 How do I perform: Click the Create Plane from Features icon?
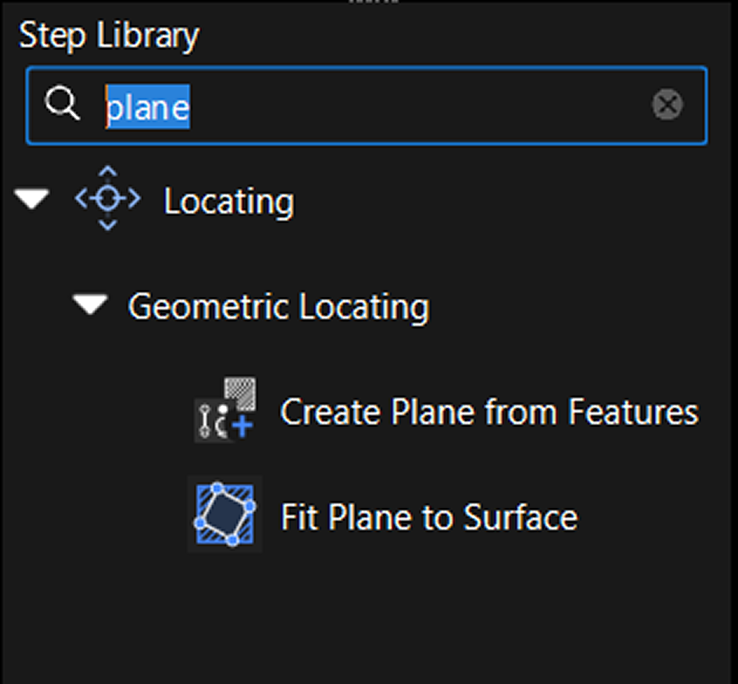[x=224, y=410]
